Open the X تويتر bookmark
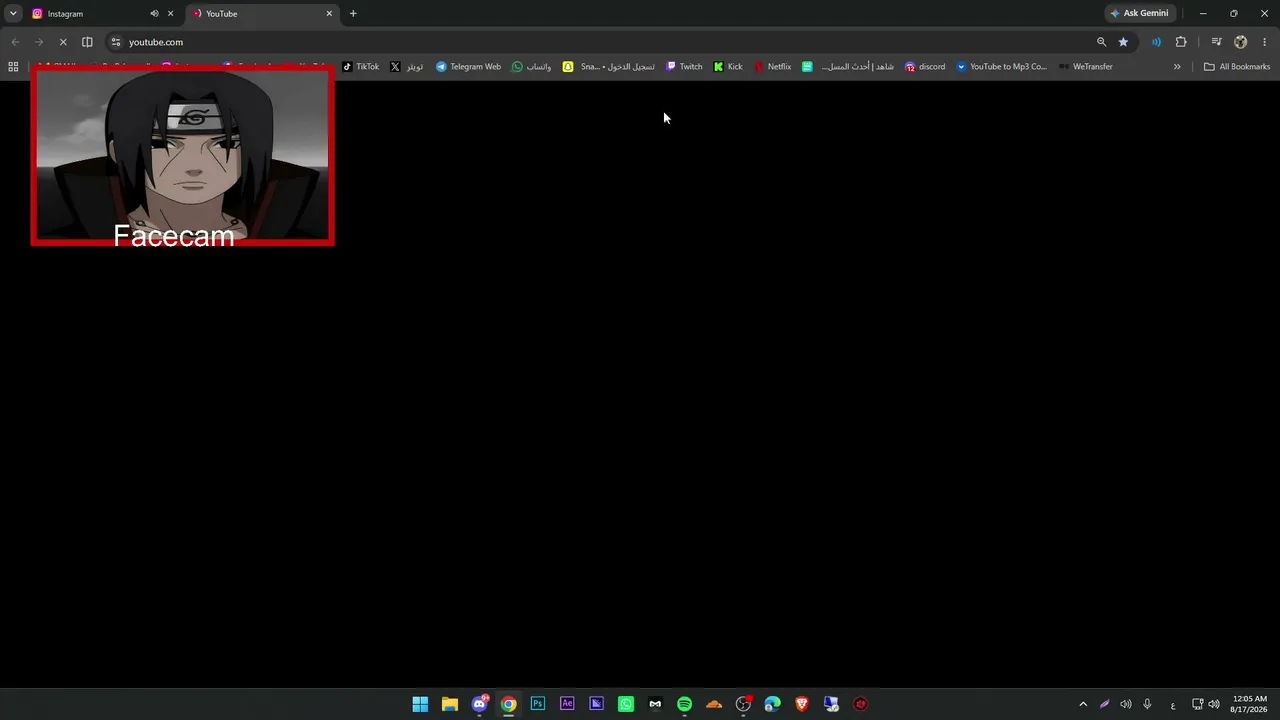 407,67
